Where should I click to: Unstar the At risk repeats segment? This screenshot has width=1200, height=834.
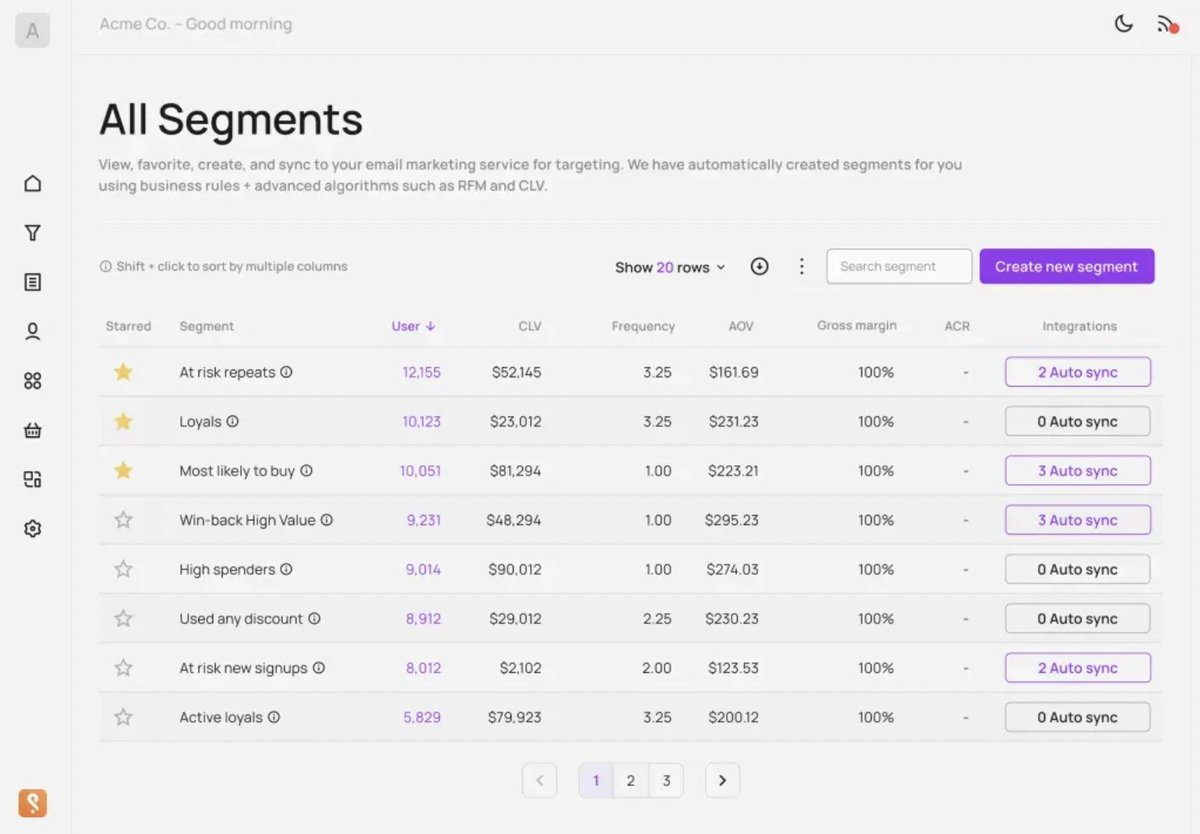123,372
